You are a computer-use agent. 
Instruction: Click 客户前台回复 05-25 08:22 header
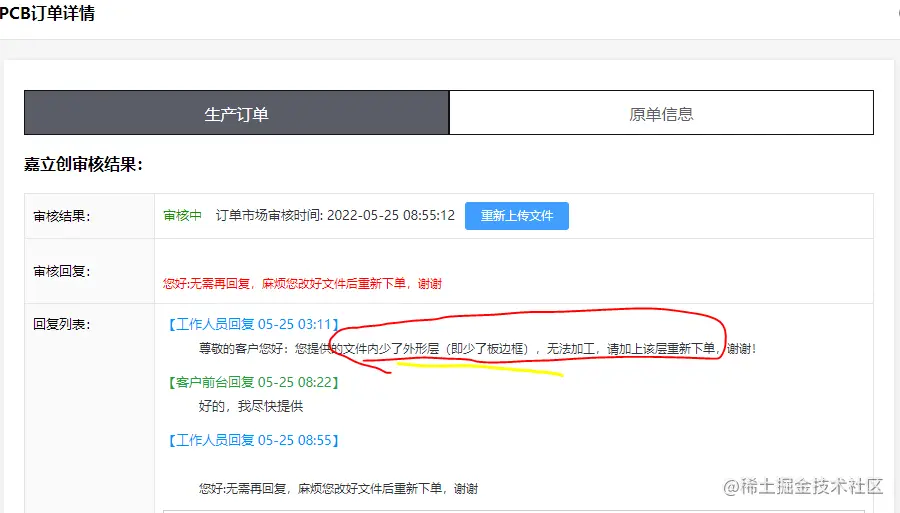pos(253,382)
